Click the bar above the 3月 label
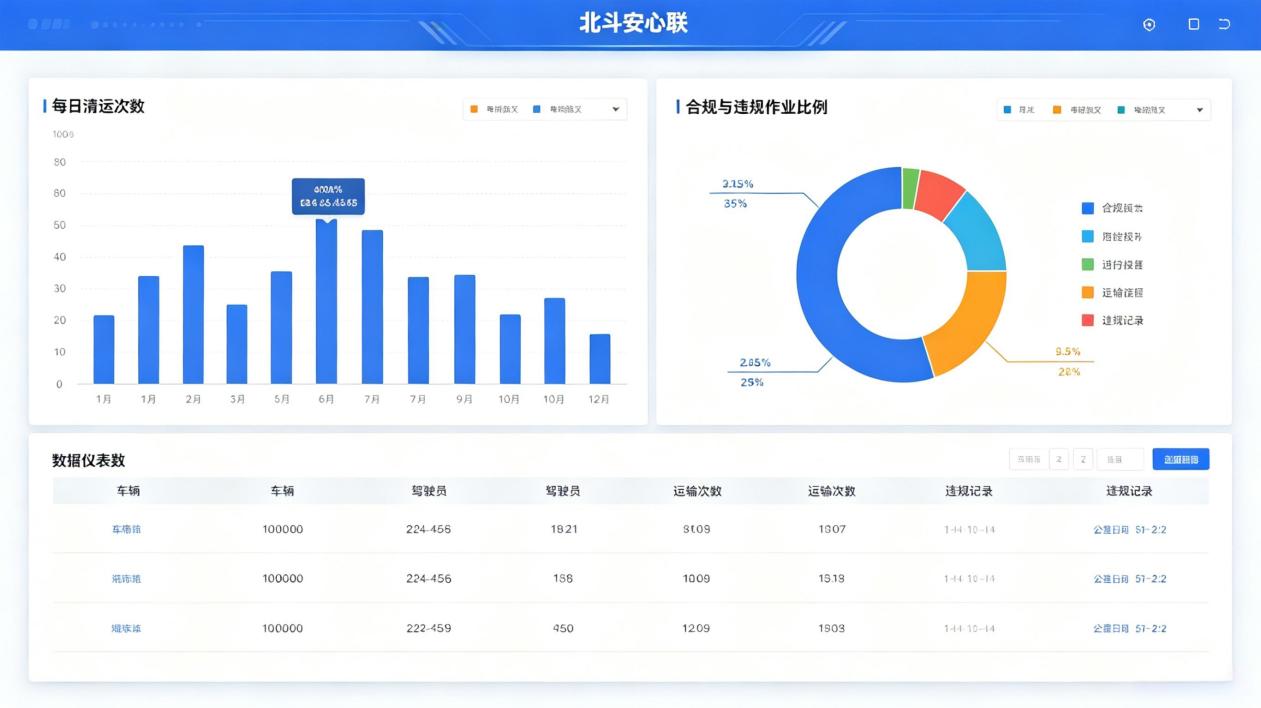 (x=237, y=344)
